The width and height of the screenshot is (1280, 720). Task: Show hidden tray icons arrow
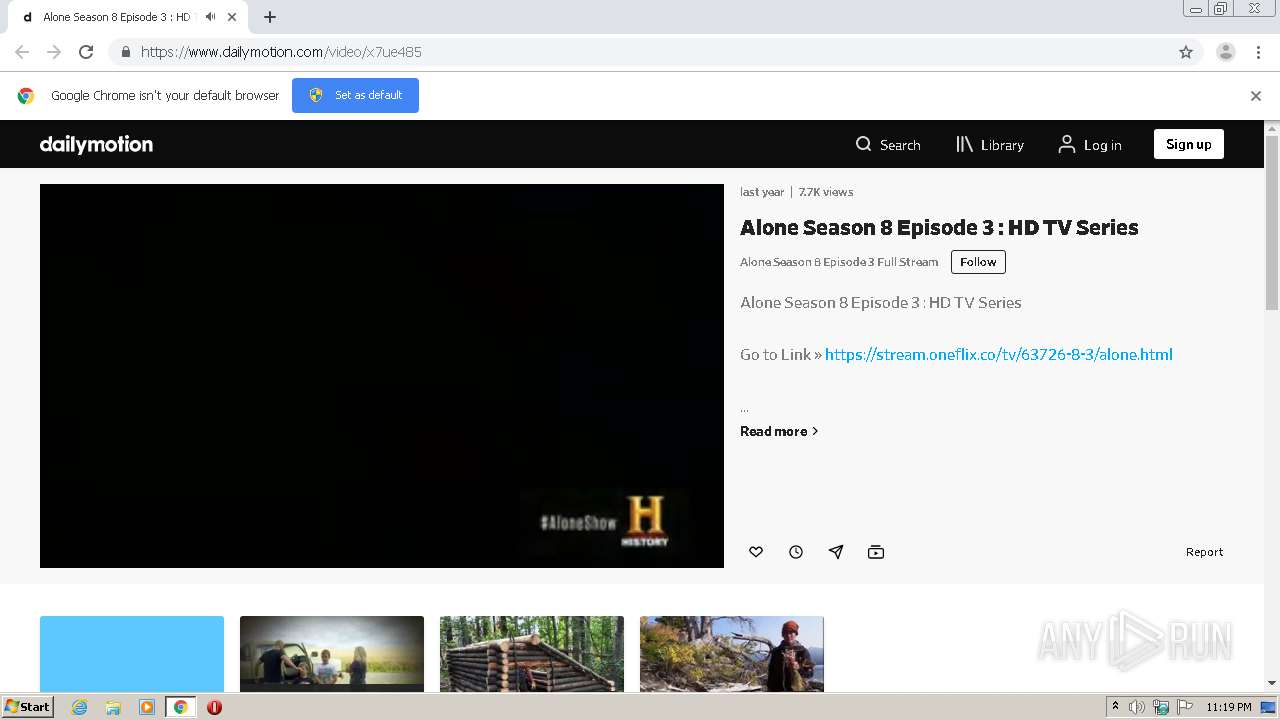1115,706
